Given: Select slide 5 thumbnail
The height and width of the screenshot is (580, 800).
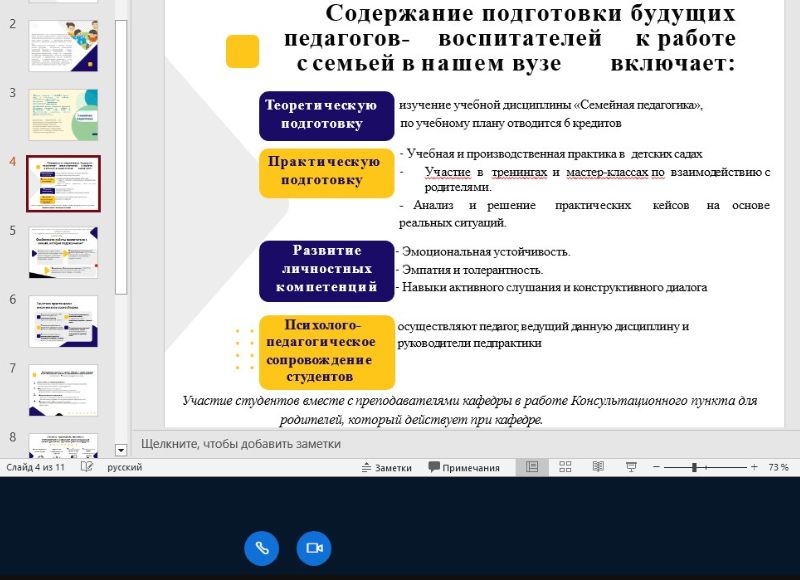Looking at the screenshot, I should [x=63, y=252].
